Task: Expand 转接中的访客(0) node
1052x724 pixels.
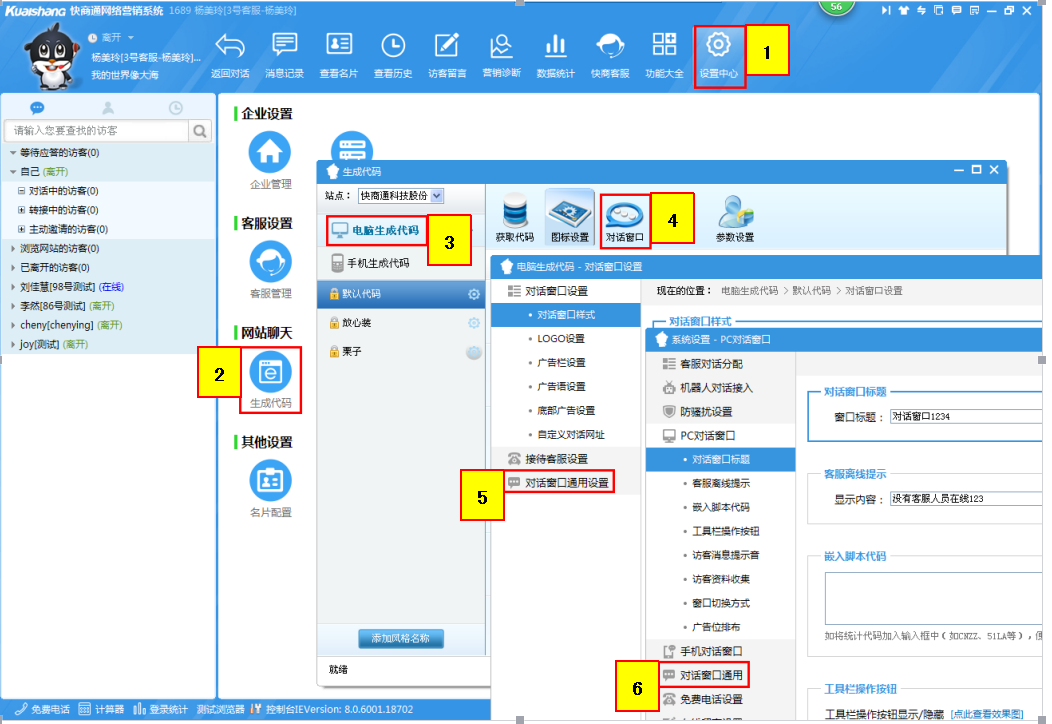Action: click(21, 210)
